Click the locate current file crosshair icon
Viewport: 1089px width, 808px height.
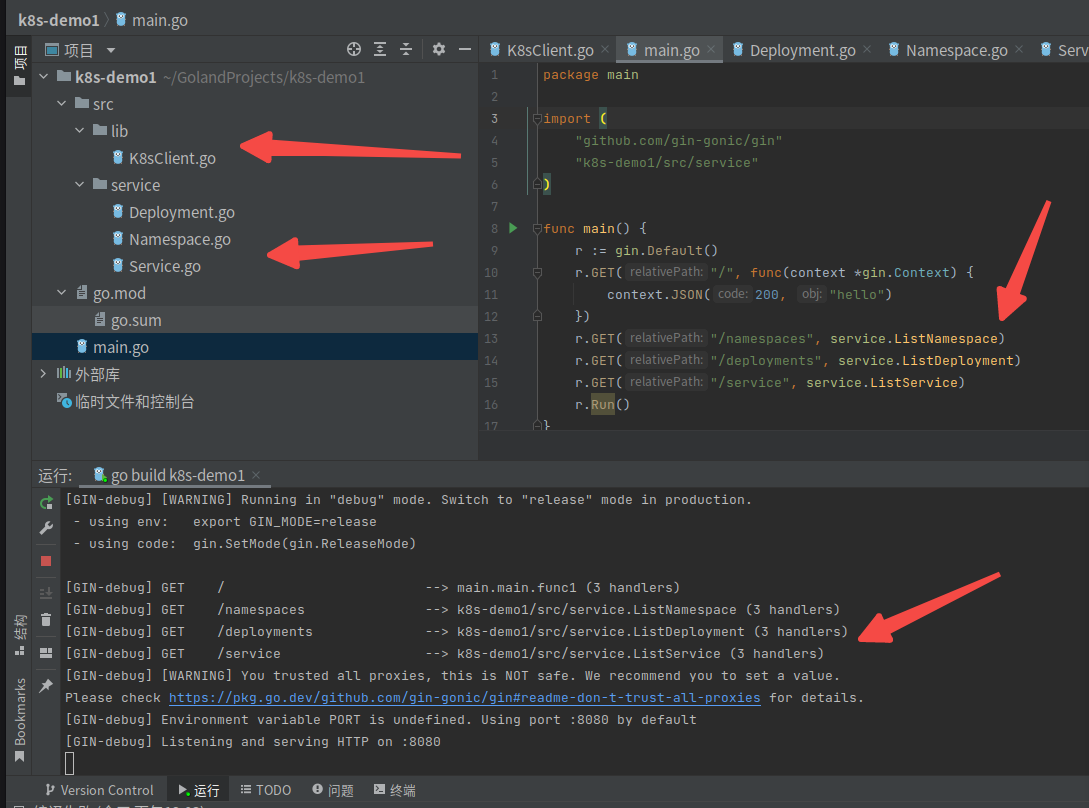pyautogui.click(x=354, y=49)
